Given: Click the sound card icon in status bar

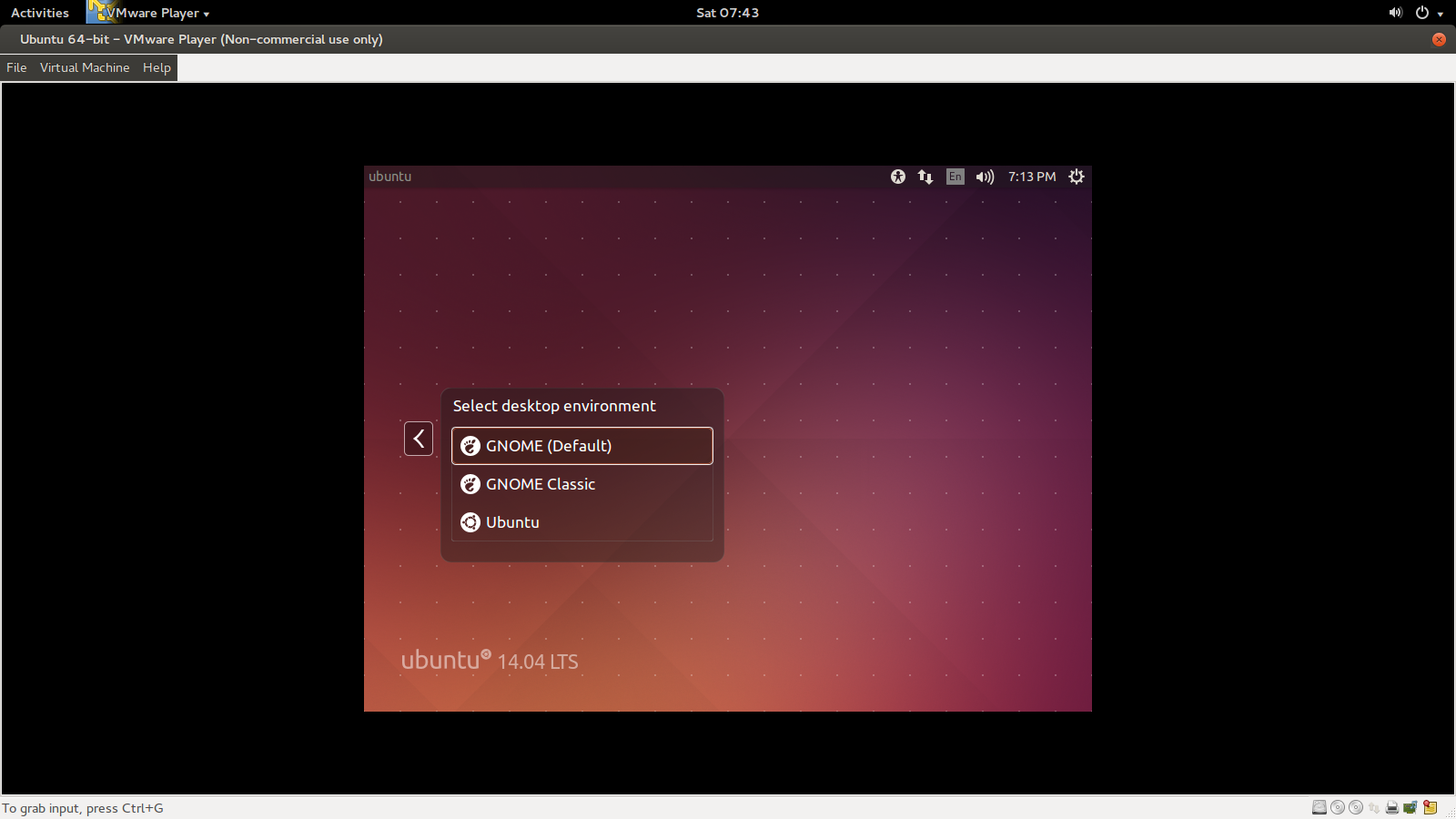Looking at the screenshot, I should 1410,807.
